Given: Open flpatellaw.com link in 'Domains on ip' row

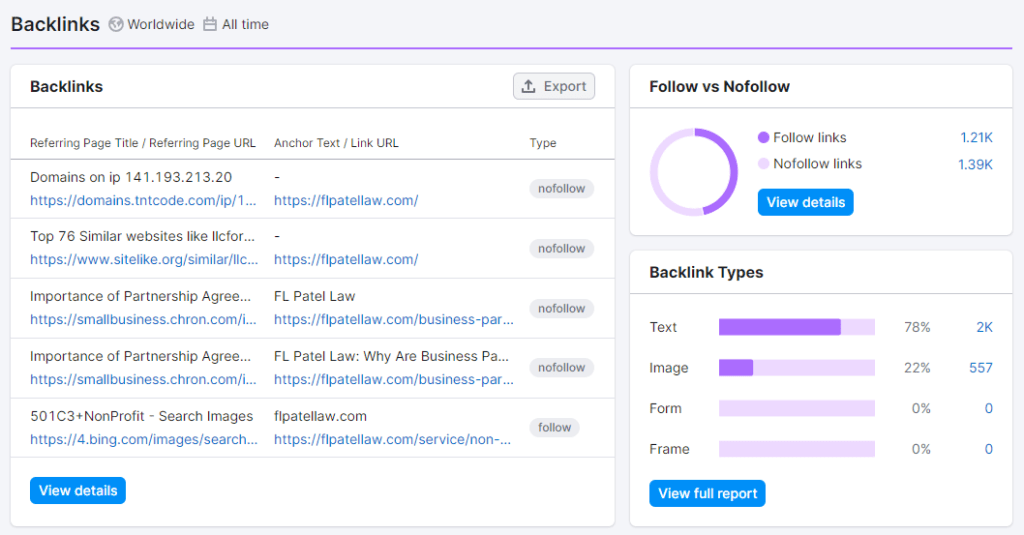Looking at the screenshot, I should click(x=346, y=201).
